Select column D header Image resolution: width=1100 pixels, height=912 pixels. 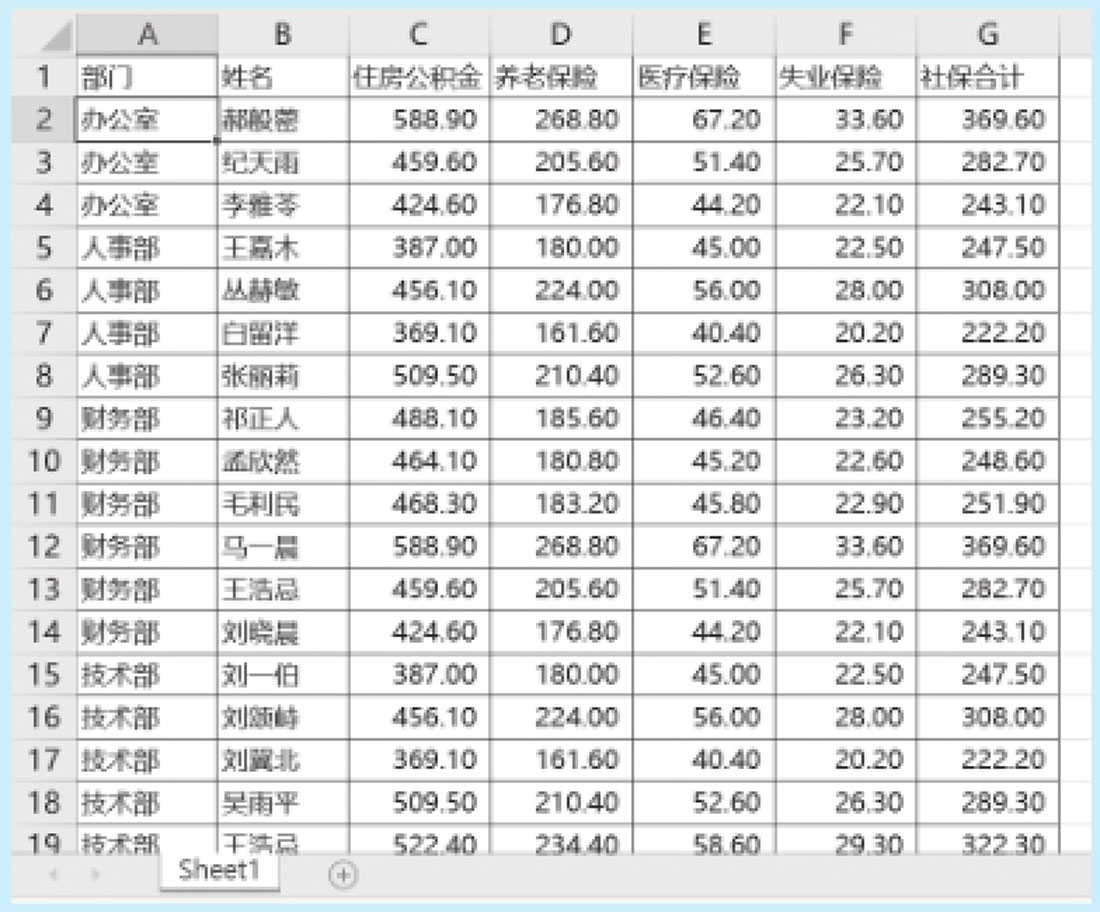561,34
